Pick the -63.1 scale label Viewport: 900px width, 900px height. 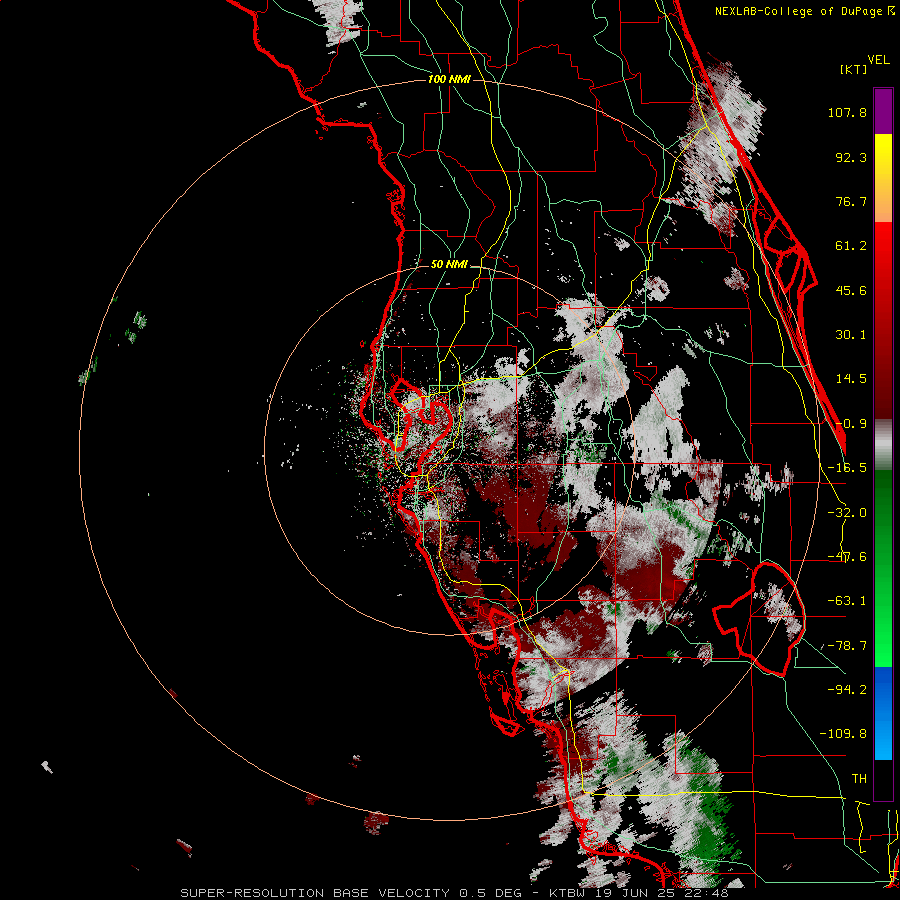(847, 601)
